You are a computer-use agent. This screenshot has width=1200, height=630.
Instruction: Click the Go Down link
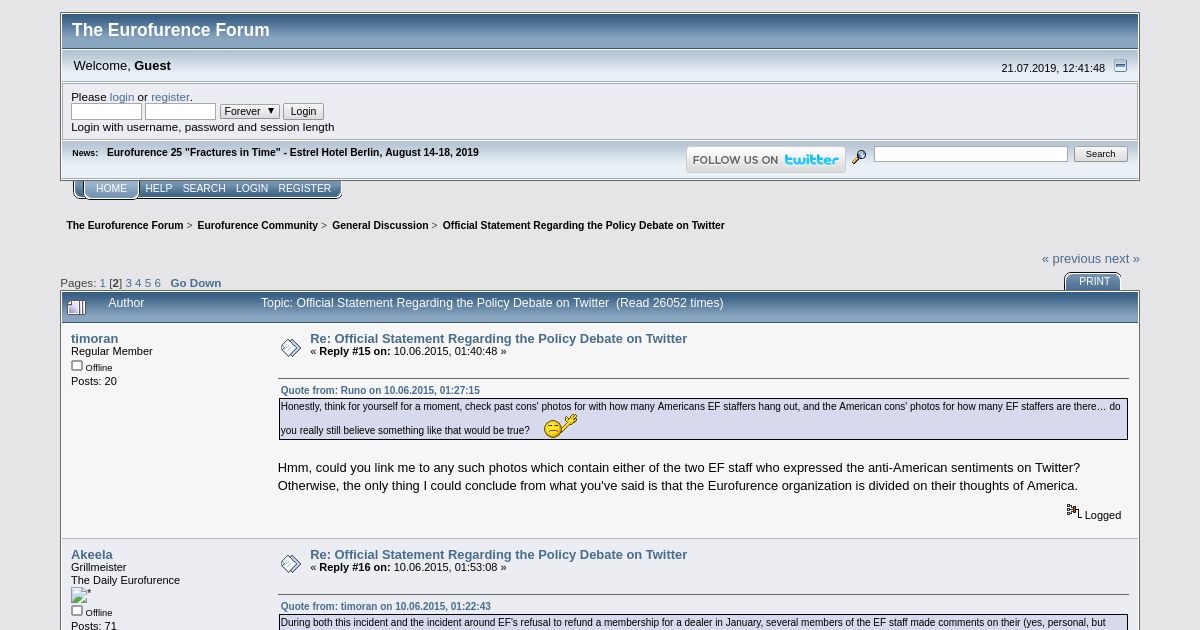pos(195,283)
